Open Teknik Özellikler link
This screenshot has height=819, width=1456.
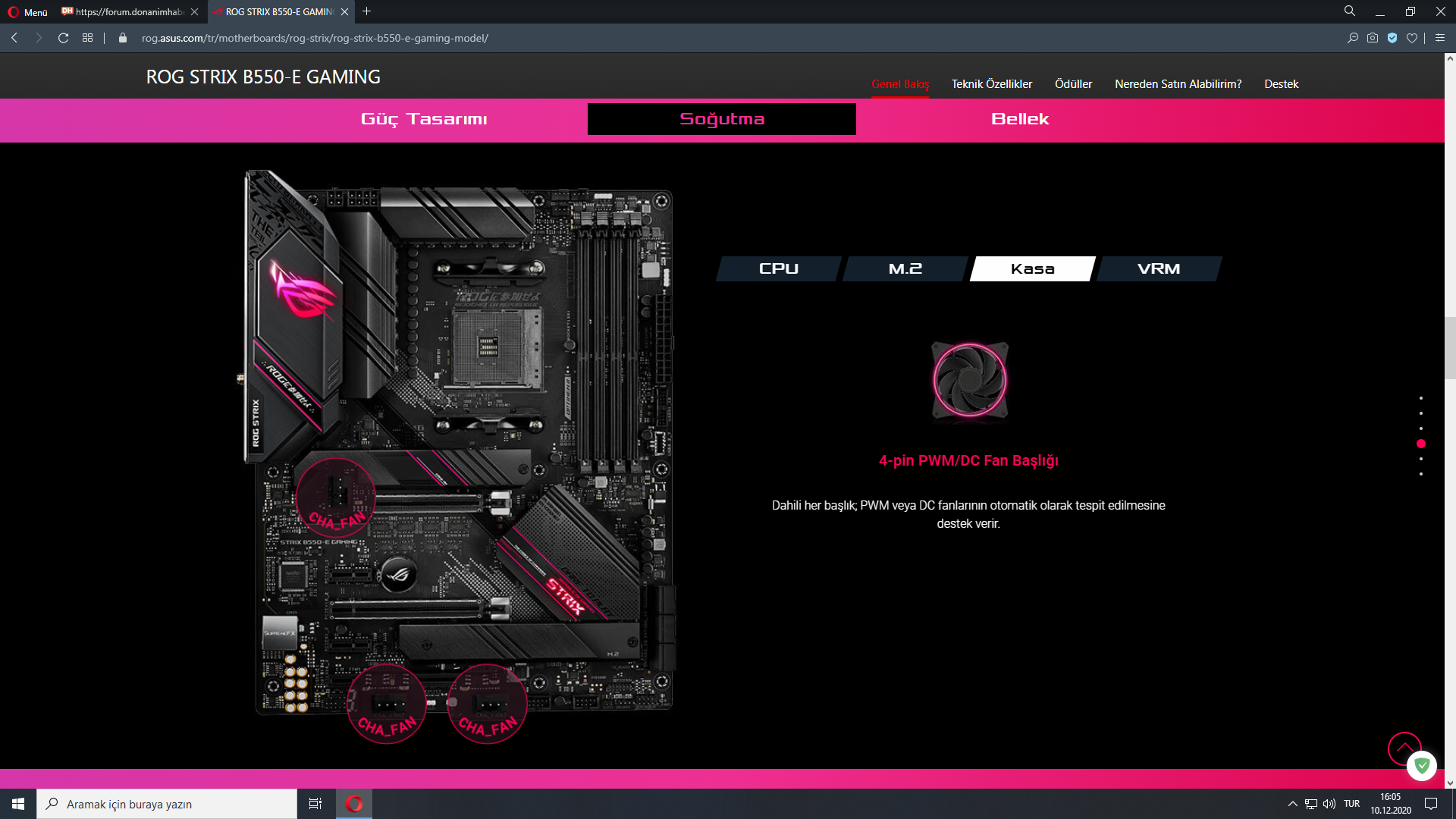992,84
